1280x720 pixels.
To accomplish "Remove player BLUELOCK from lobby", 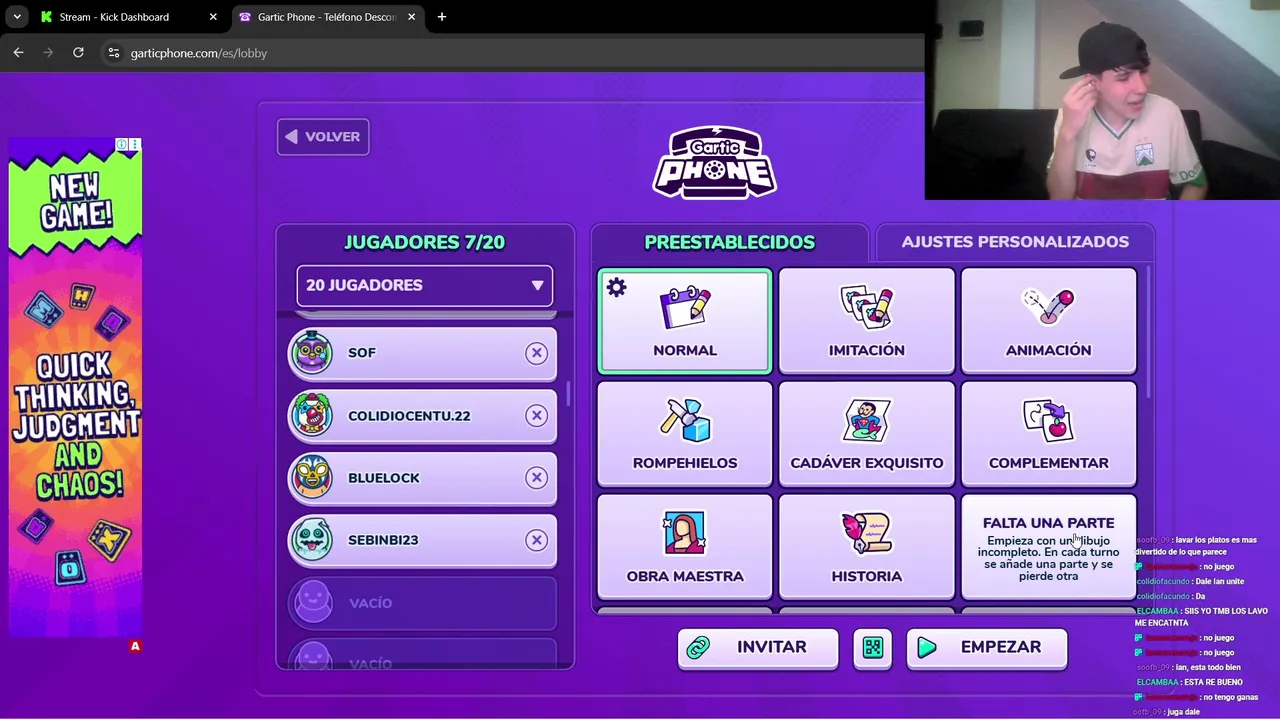I will click(x=537, y=477).
